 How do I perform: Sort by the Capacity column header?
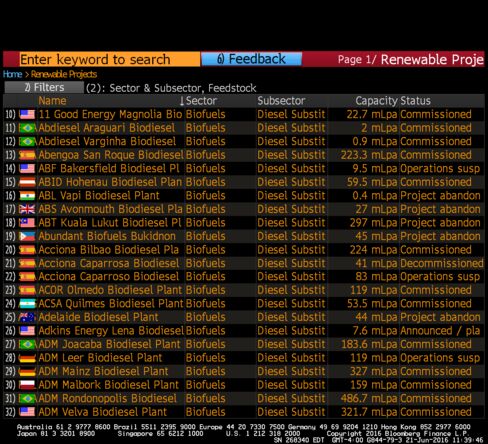point(376,101)
